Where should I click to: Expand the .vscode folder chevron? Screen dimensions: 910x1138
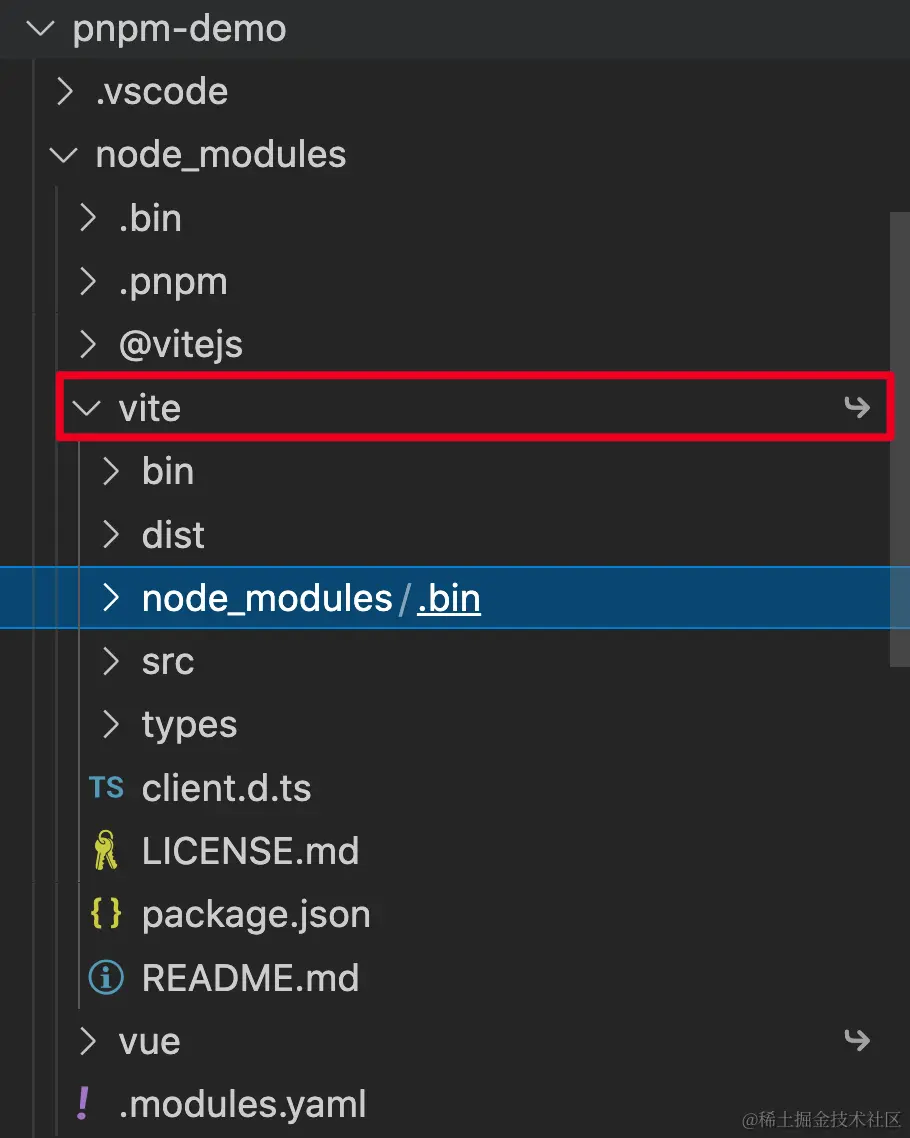pyautogui.click(x=65, y=92)
